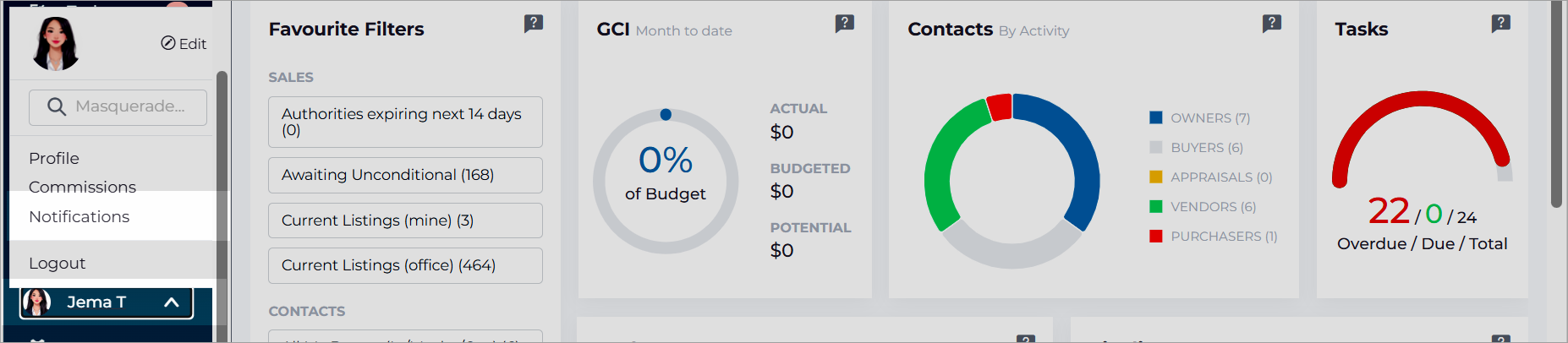The height and width of the screenshot is (343, 1568).
Task: Select Purchasers red legend swatch
Action: pyautogui.click(x=1156, y=237)
